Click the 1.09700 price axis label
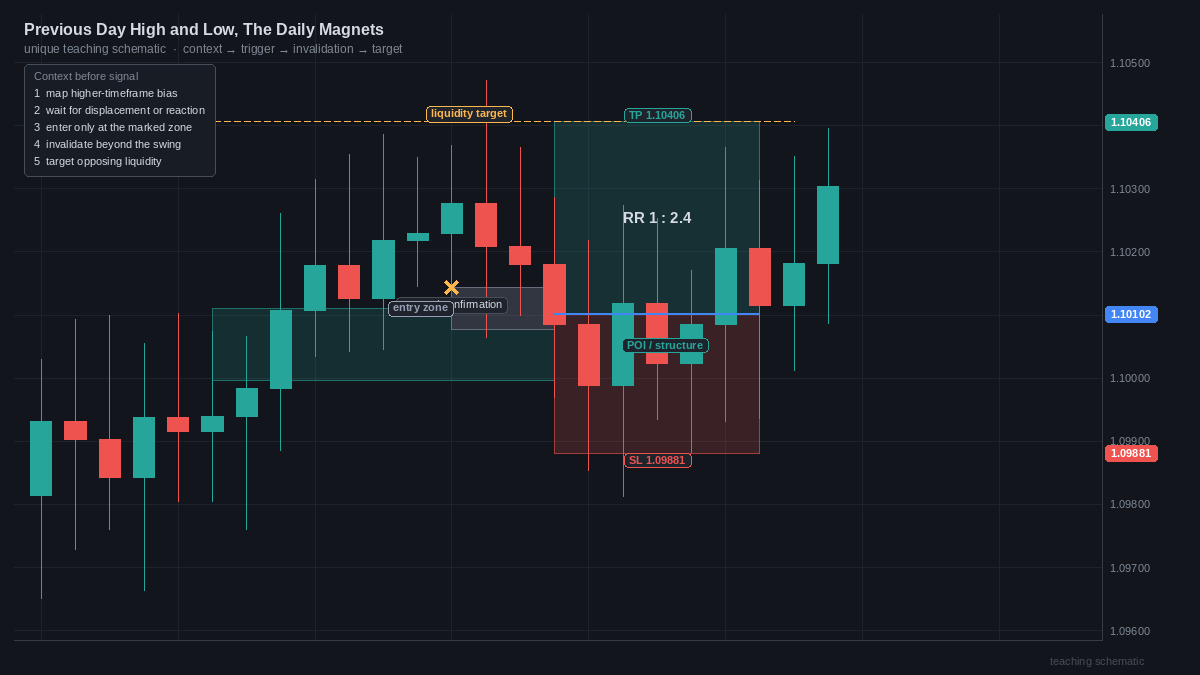This screenshot has width=1200, height=675. tap(1130, 568)
